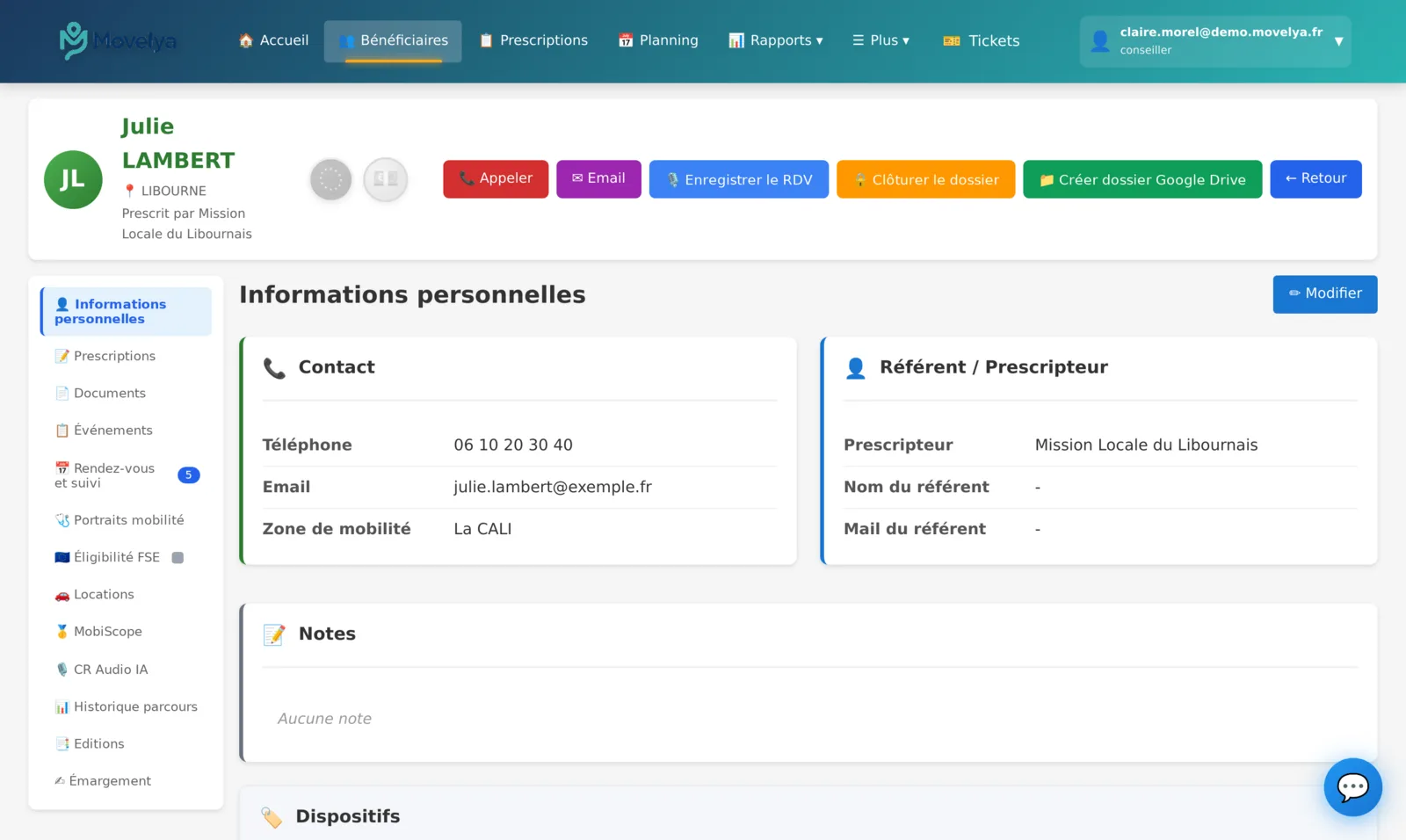Open the Tickets page
Viewport: 1406px width, 840px height.
click(982, 40)
